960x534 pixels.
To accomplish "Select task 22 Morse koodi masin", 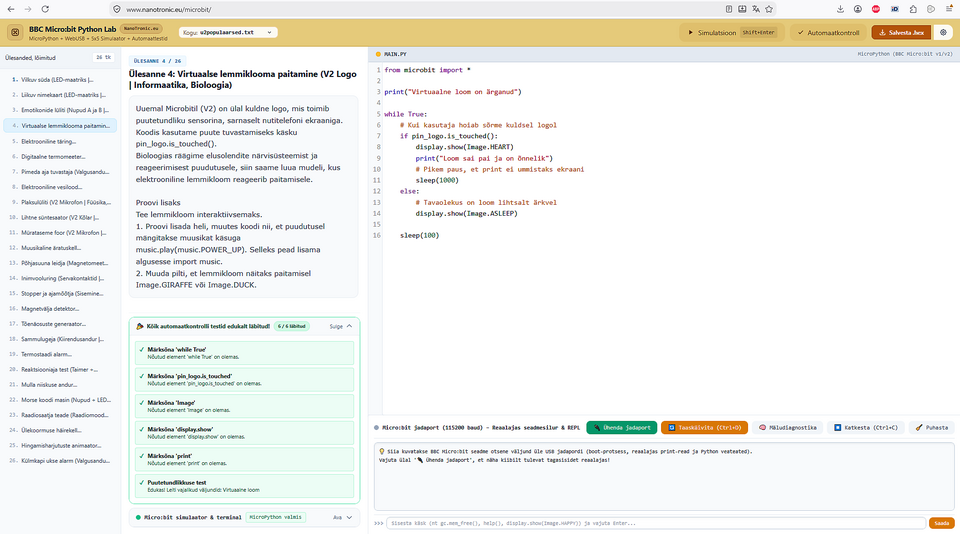I will tap(60, 400).
